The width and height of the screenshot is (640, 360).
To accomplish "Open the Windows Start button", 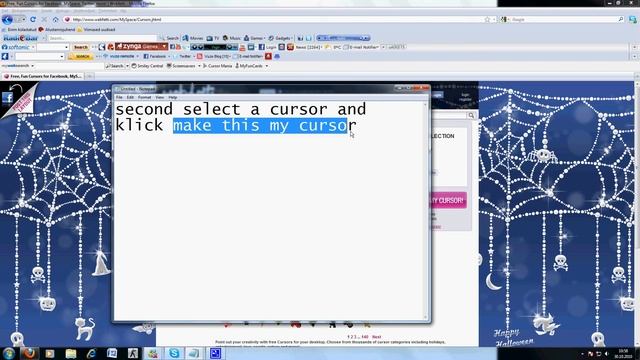I will point(9,353).
